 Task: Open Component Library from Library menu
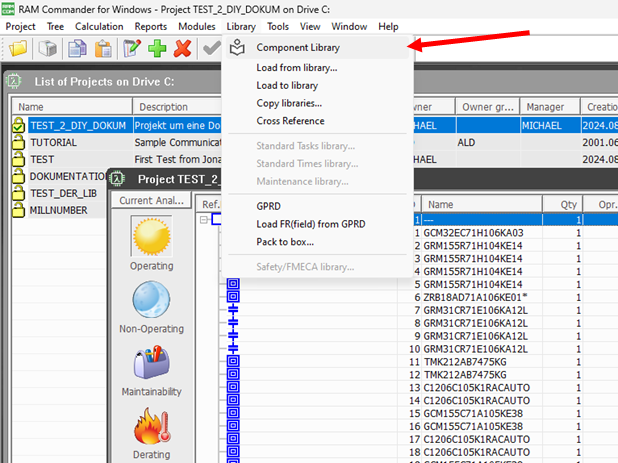point(298,47)
